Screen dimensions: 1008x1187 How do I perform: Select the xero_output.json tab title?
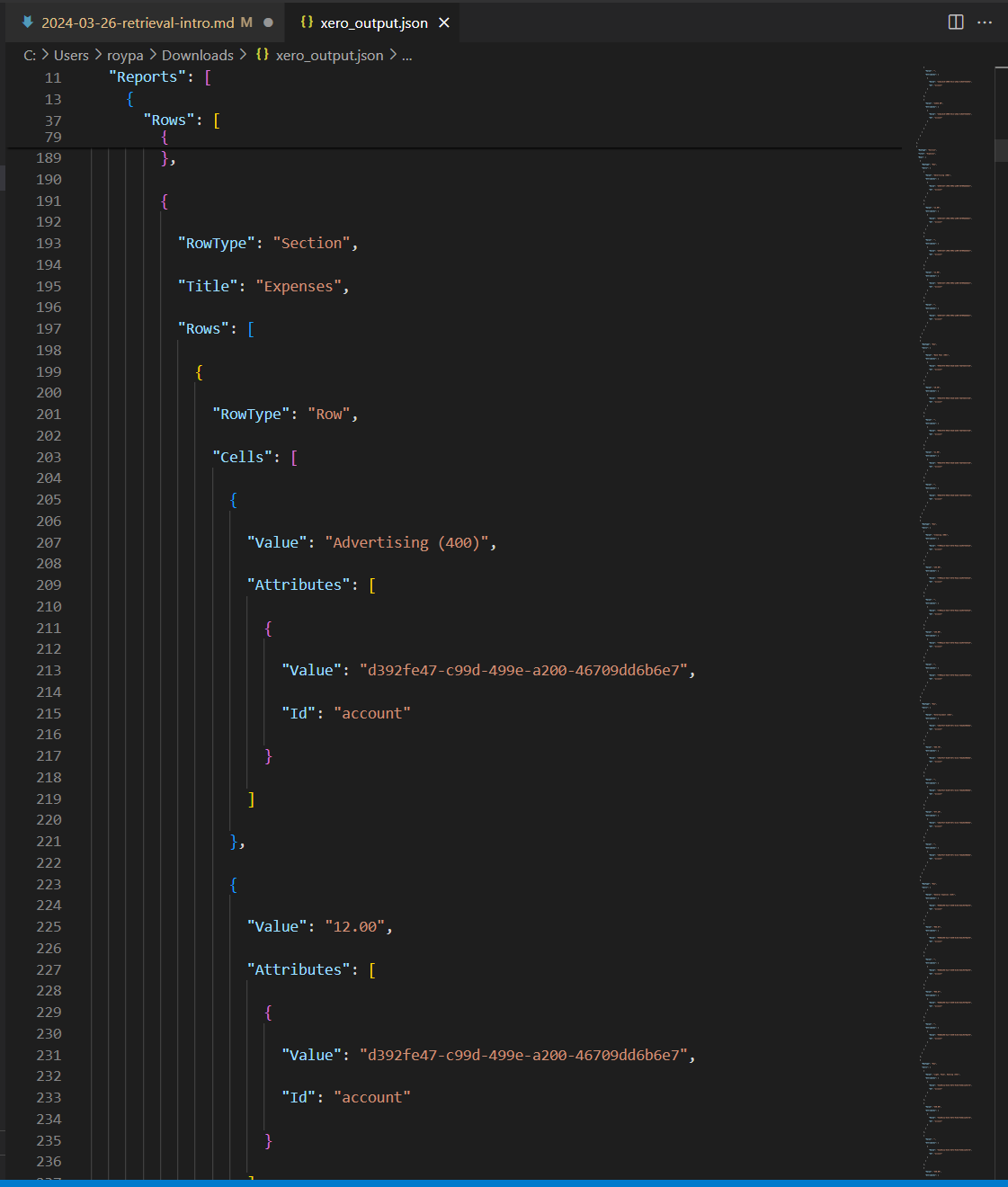pyautogui.click(x=373, y=22)
